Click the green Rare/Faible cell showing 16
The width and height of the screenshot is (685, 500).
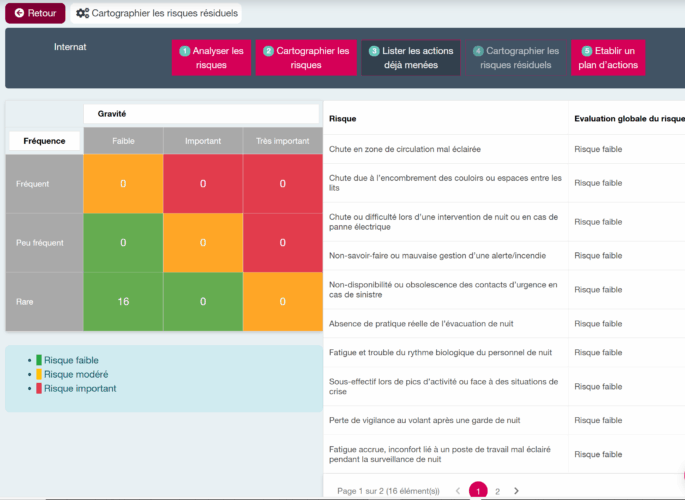123,301
